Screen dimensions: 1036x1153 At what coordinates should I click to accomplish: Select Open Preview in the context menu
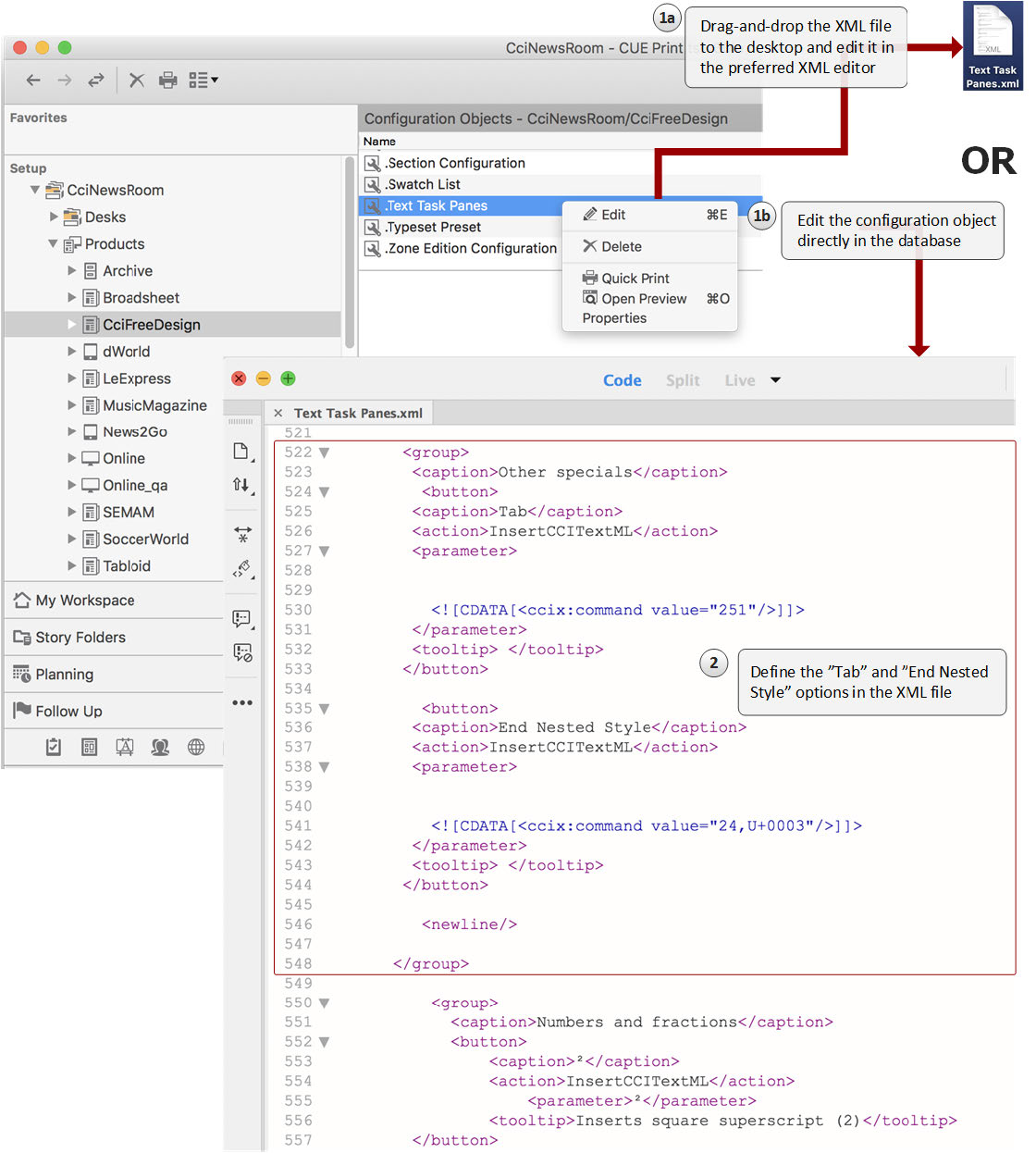[x=644, y=299]
